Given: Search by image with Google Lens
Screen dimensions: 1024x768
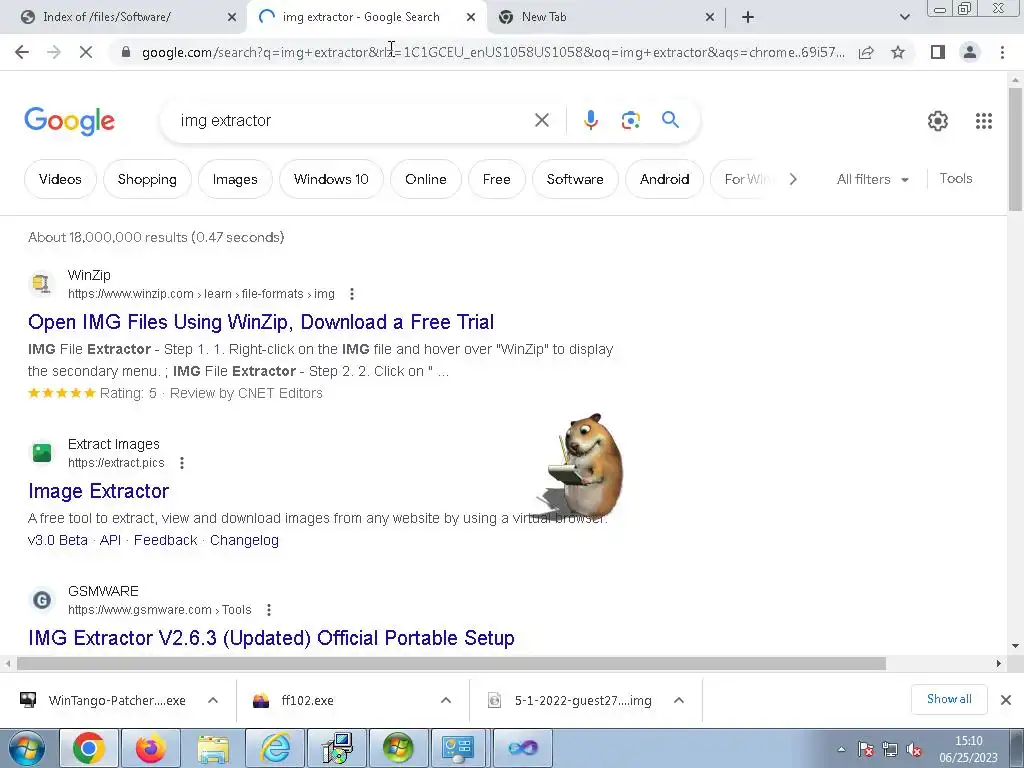Looking at the screenshot, I should (630, 120).
